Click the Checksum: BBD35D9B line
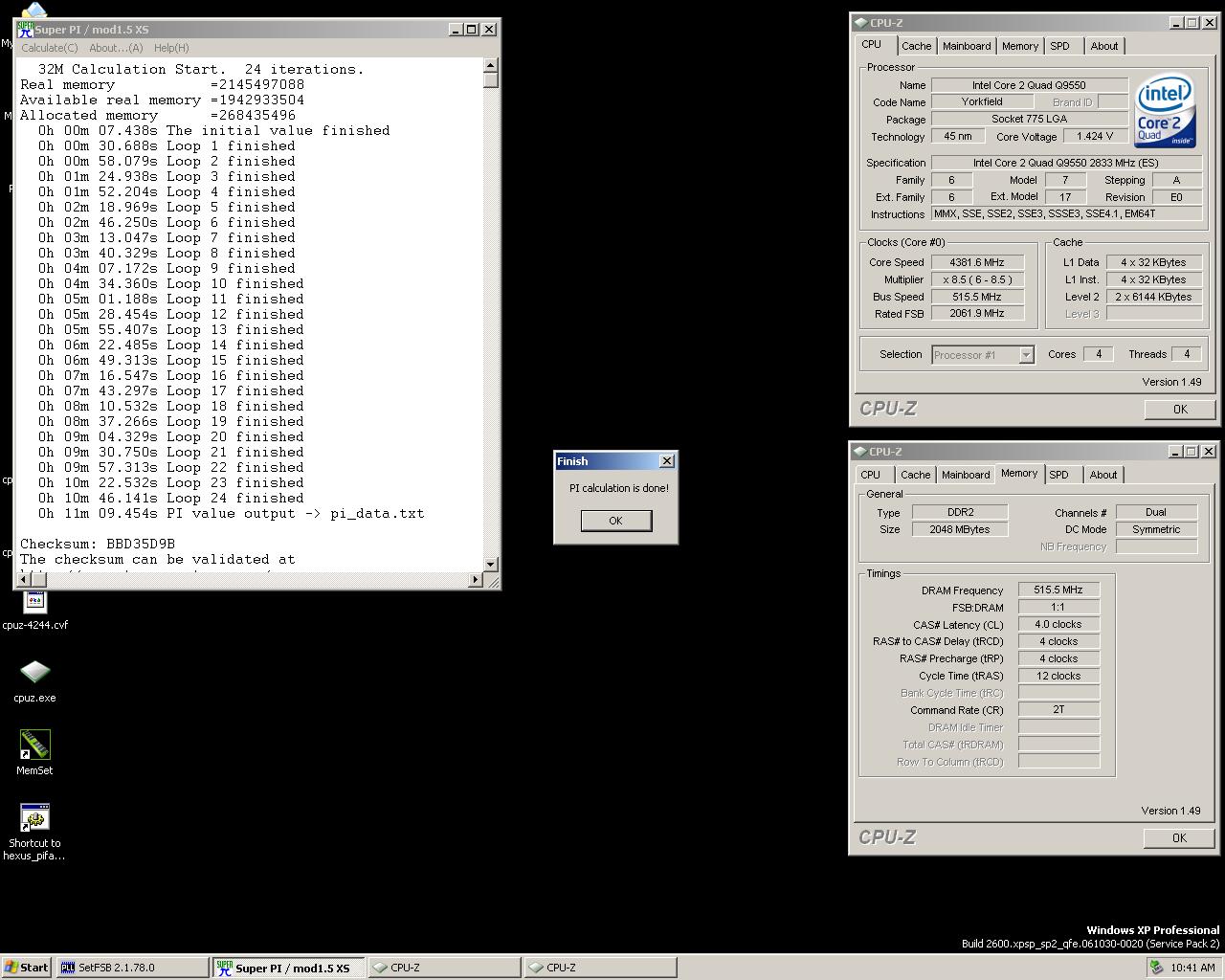The image size is (1225, 980). point(98,544)
